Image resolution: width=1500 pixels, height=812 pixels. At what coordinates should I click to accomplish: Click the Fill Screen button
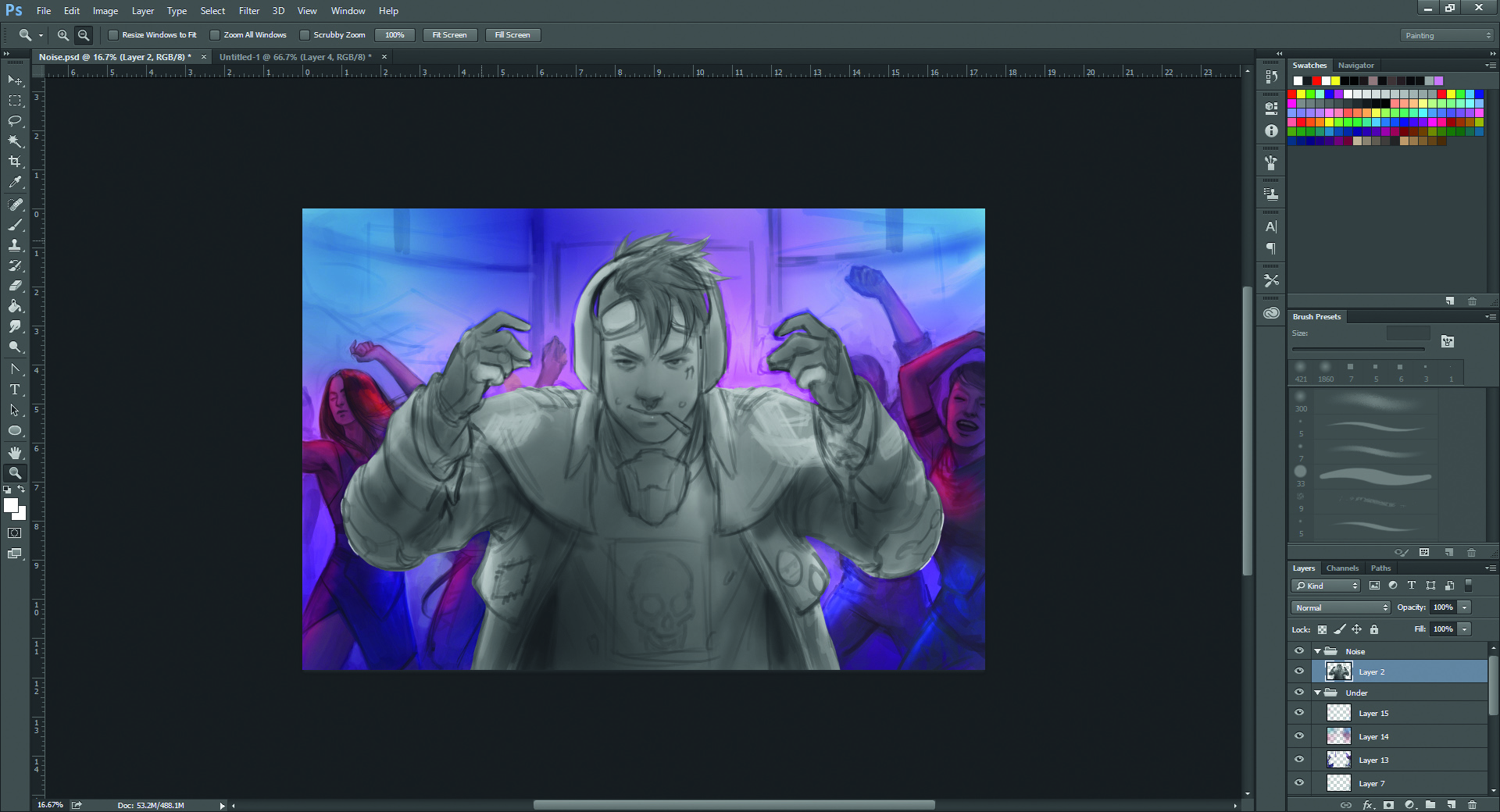(x=512, y=35)
